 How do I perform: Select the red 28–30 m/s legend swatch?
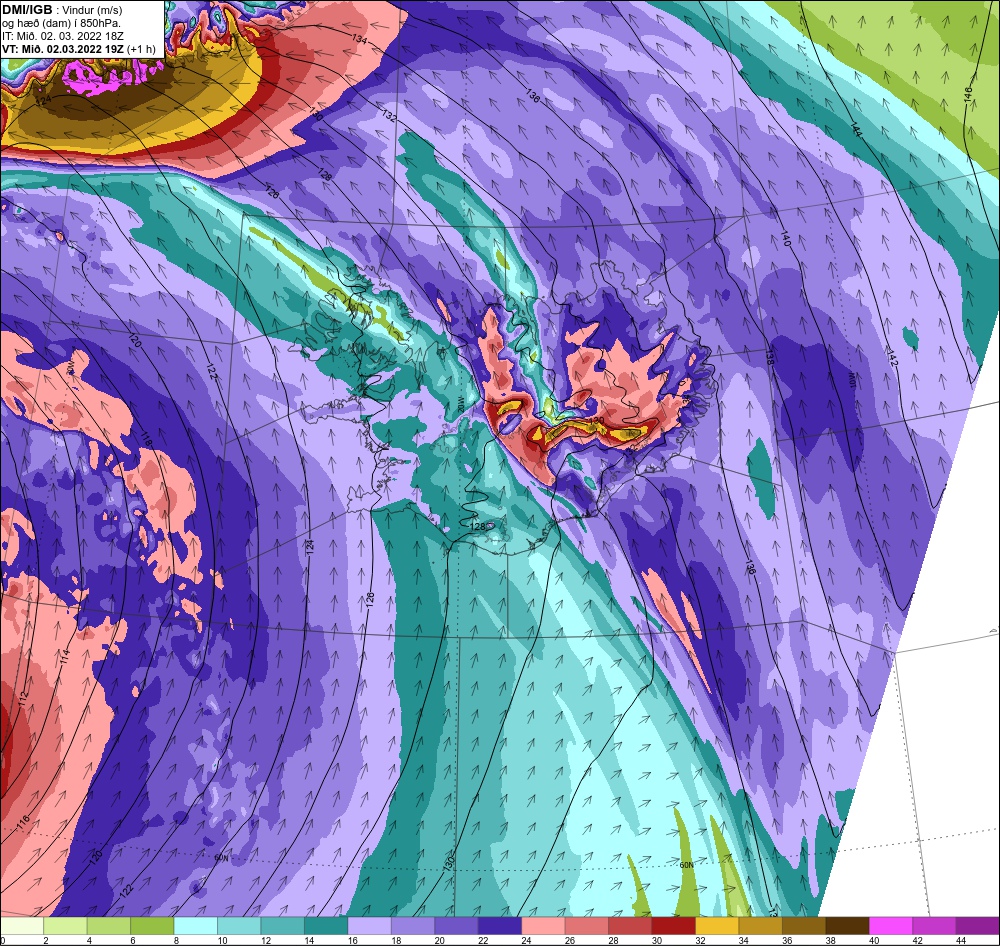[629, 925]
